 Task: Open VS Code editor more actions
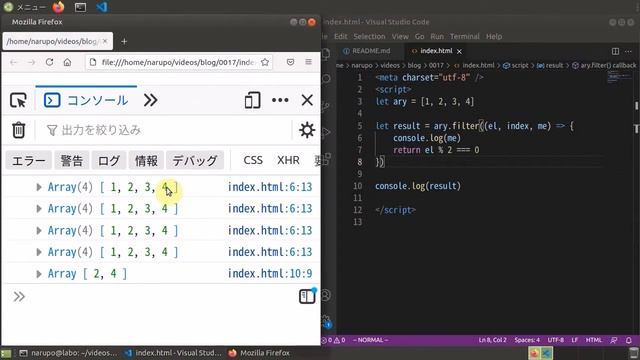(629, 51)
